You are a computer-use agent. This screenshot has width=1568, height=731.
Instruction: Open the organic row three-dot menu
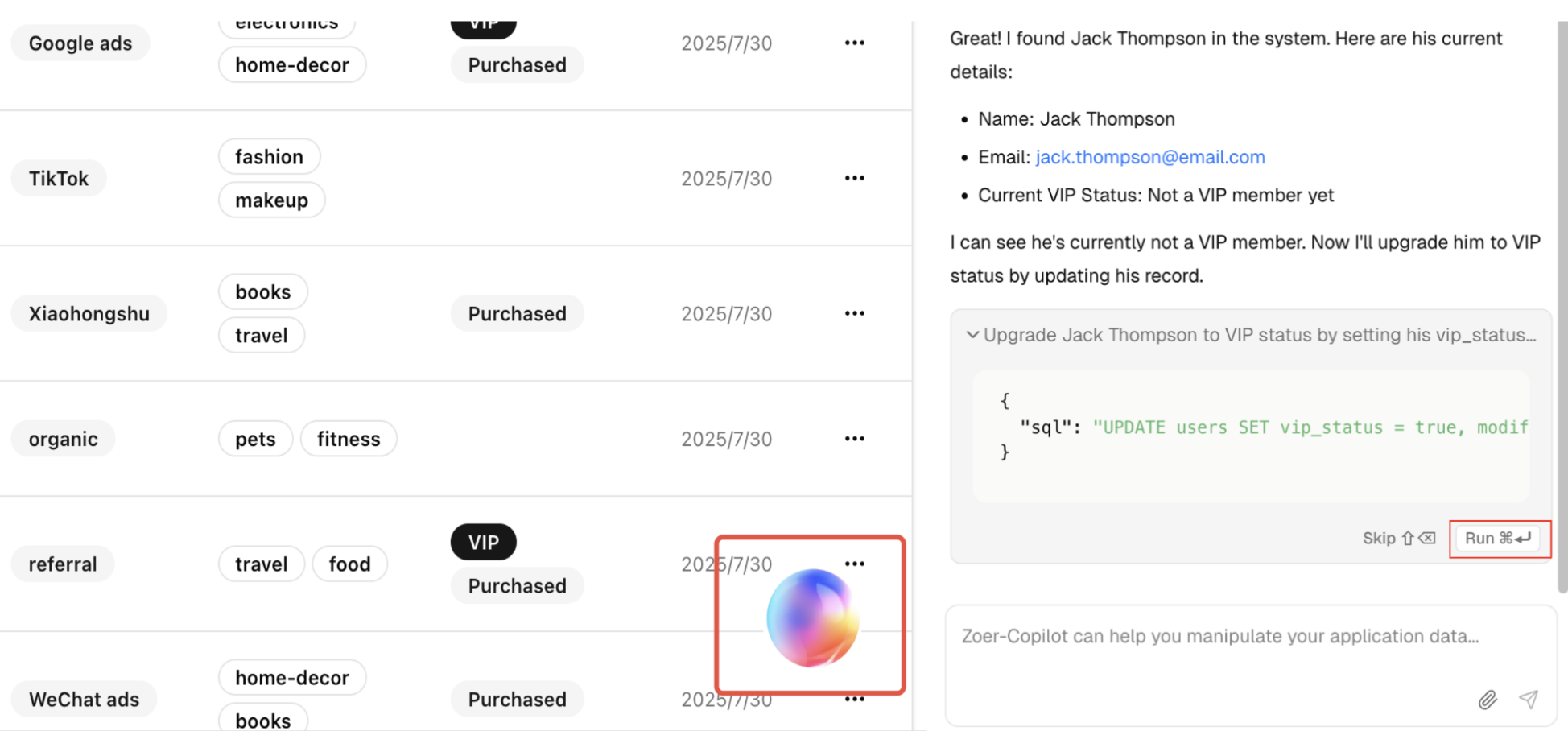(x=854, y=439)
